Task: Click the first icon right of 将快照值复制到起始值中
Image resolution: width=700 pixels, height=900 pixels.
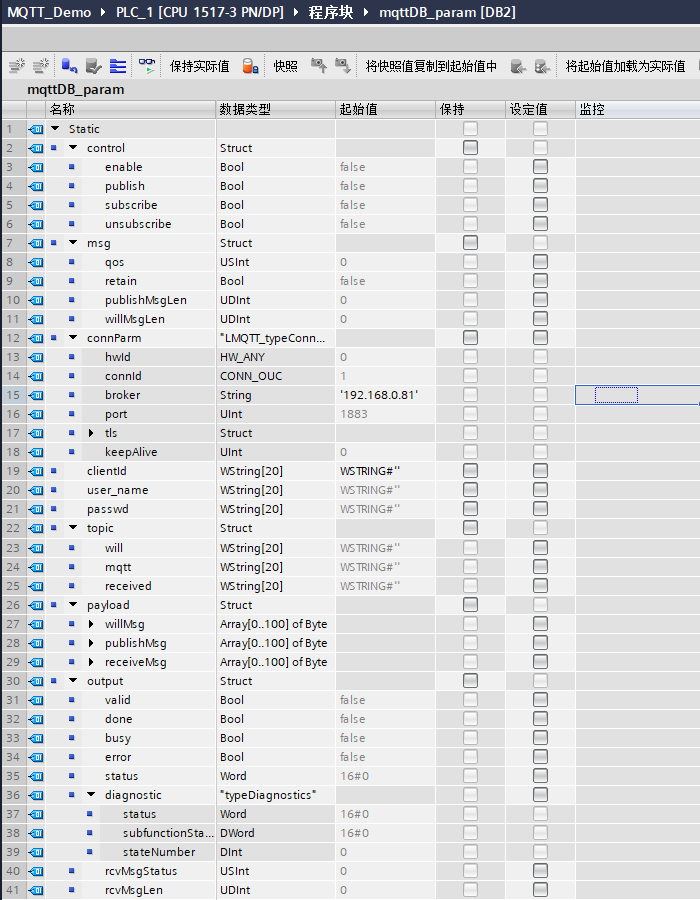Action: (518, 66)
